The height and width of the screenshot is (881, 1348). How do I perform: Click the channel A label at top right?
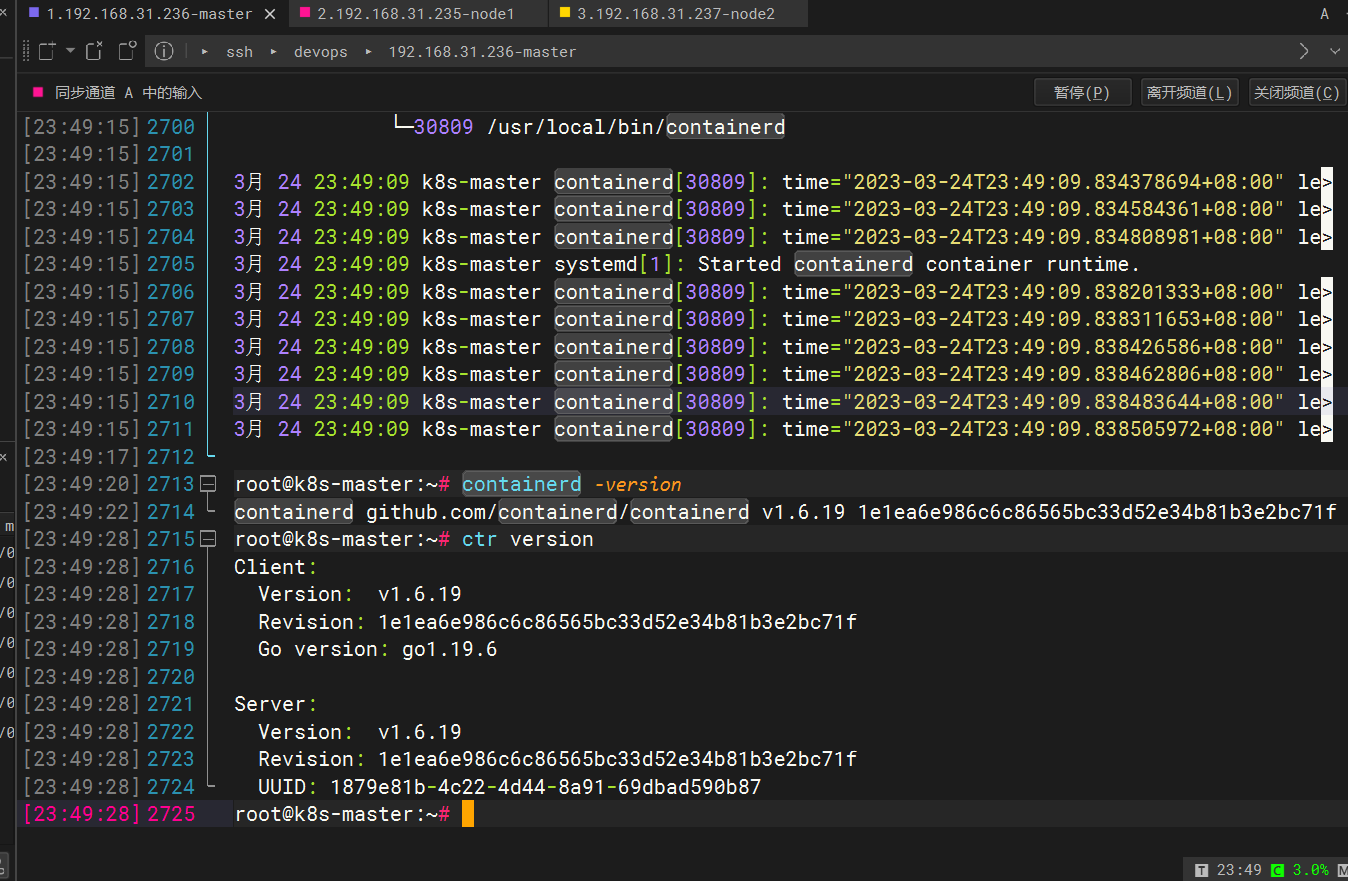(x=1324, y=14)
